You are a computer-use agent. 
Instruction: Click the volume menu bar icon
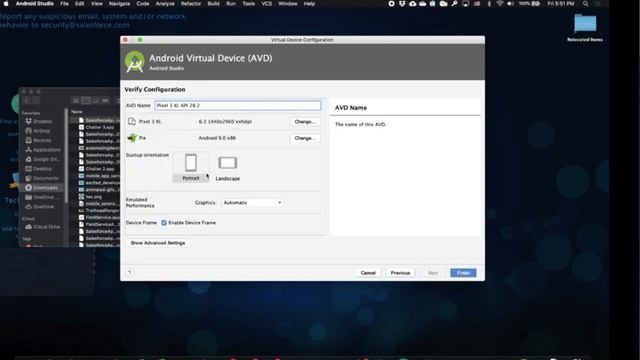(511, 4)
